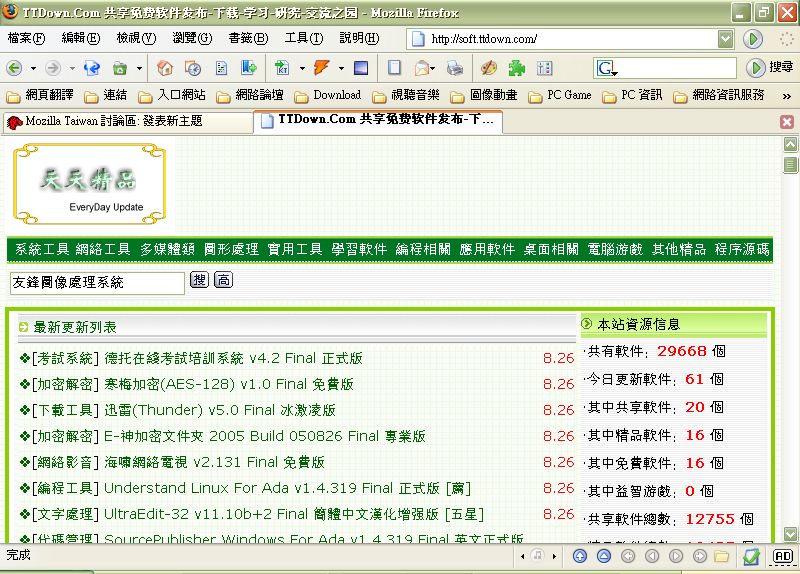Screen dimensions: 800x574
Task: Open the 檔案(F) menu
Action: [x=26, y=38]
